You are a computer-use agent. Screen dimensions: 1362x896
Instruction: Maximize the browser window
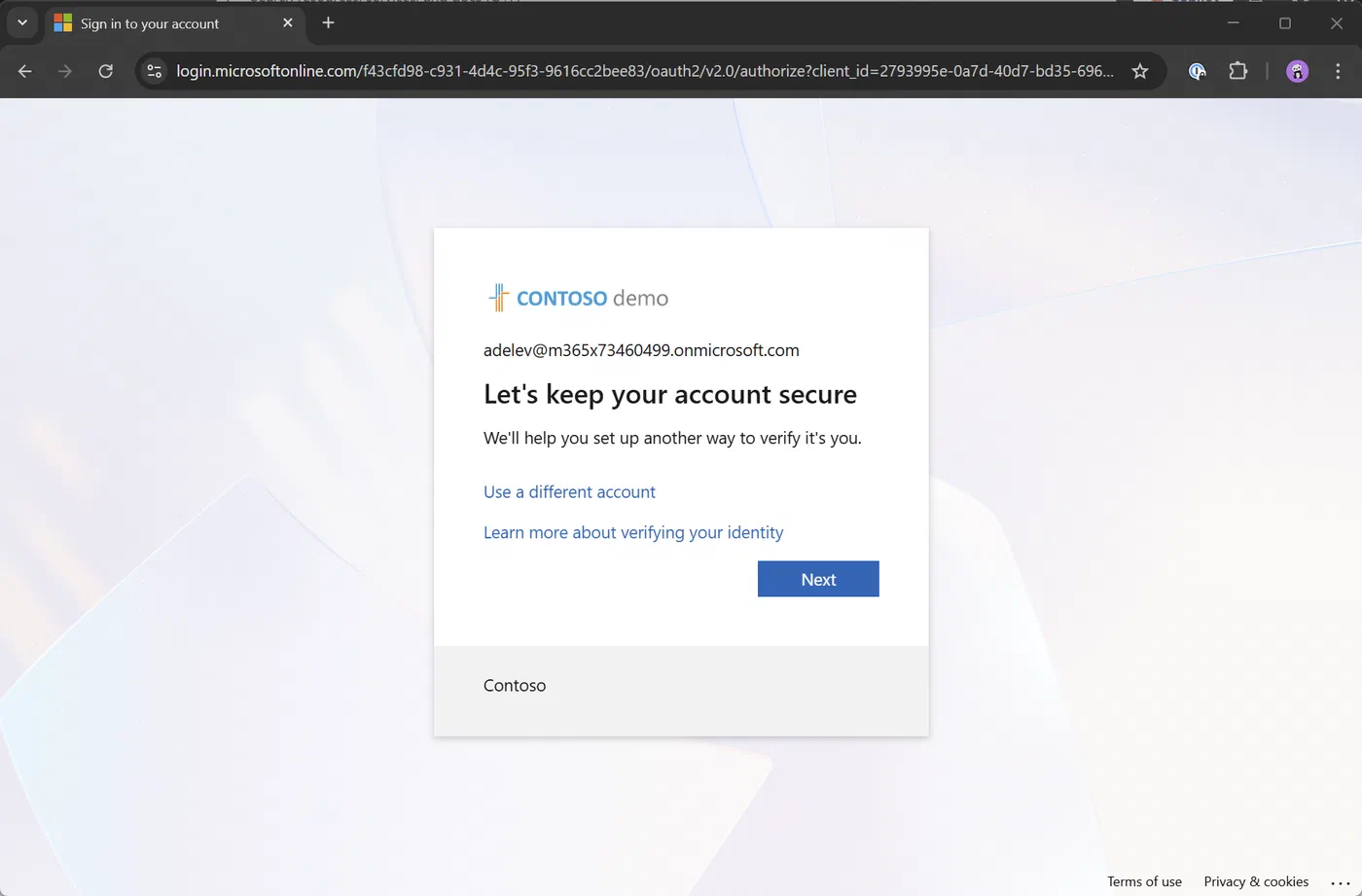click(x=1284, y=23)
